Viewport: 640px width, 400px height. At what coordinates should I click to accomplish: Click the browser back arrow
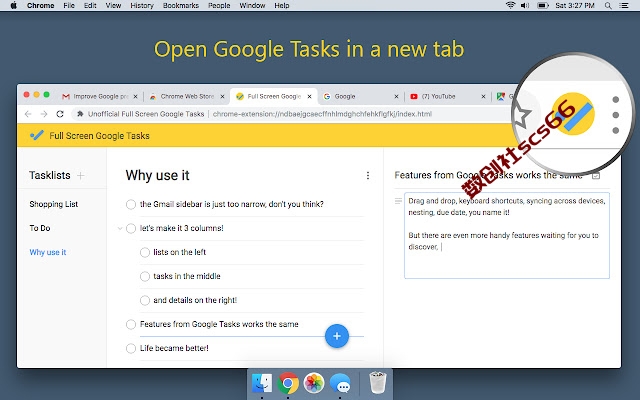tap(28, 114)
